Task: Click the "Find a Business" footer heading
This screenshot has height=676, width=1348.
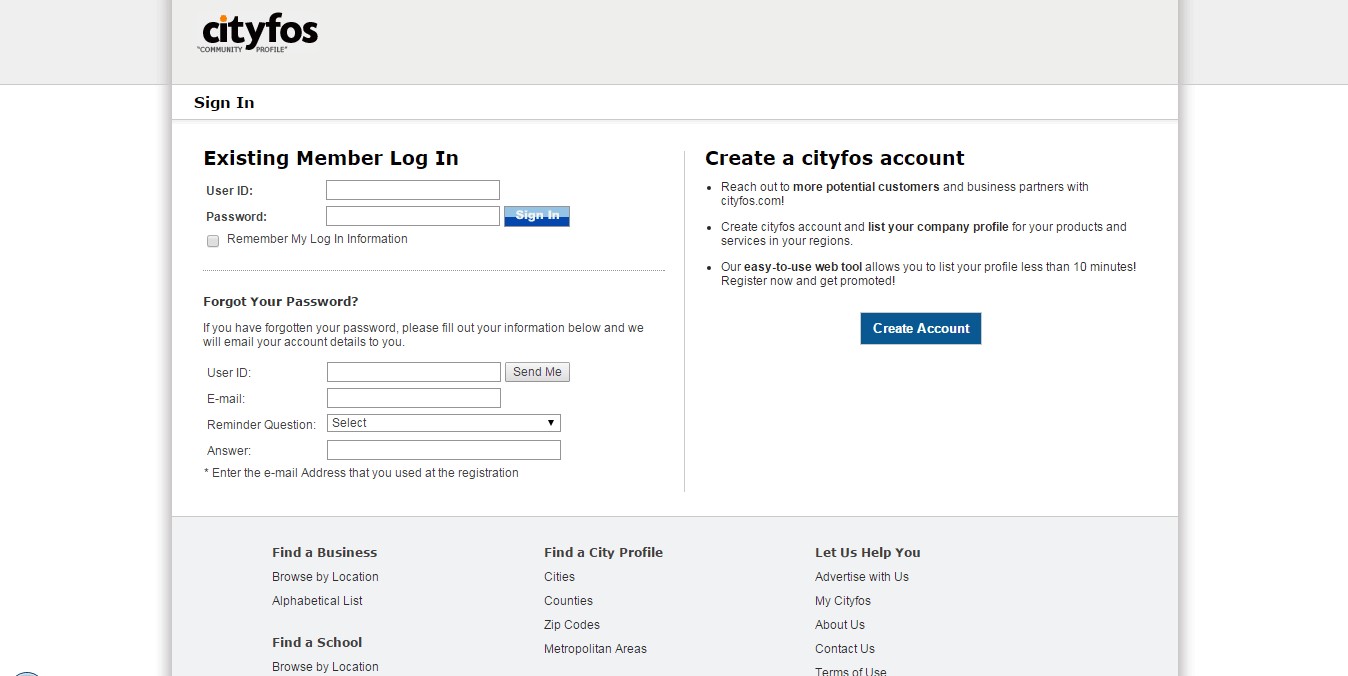Action: click(x=325, y=552)
